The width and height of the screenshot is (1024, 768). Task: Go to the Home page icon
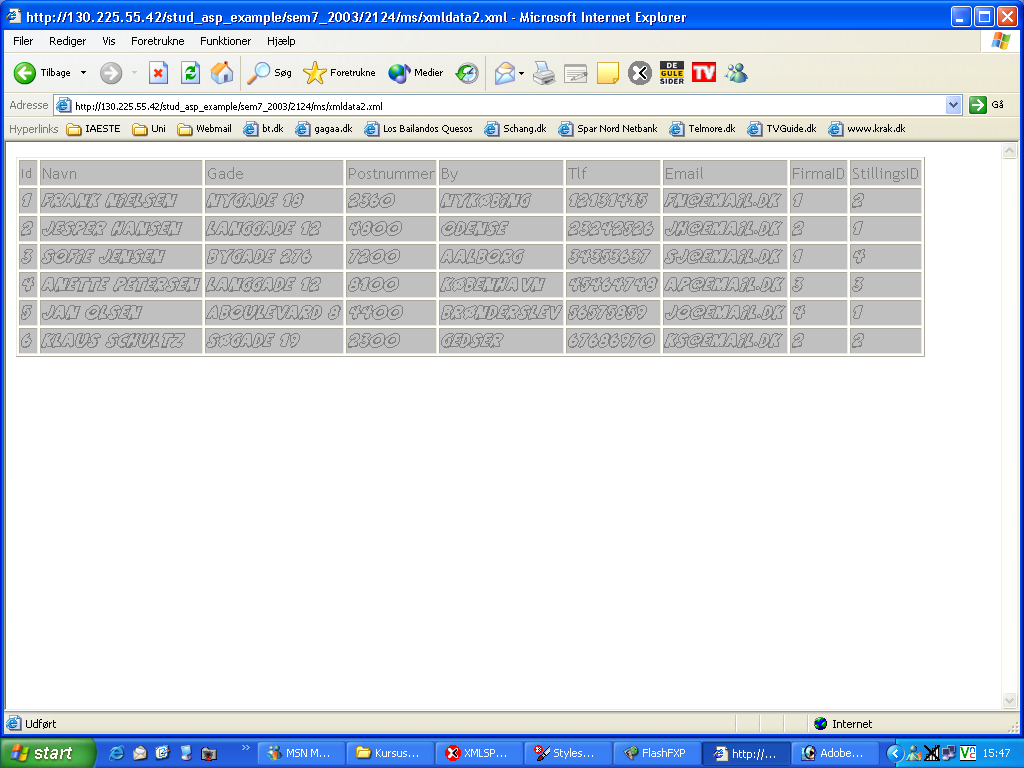coord(222,73)
